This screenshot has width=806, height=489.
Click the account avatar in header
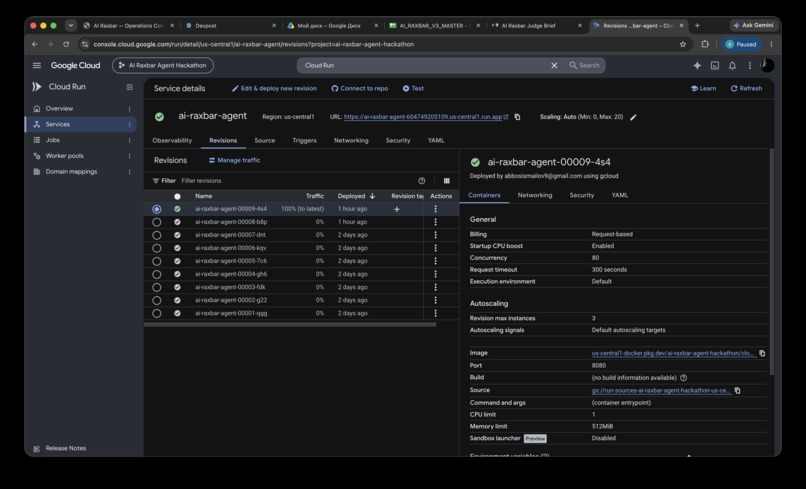767,65
